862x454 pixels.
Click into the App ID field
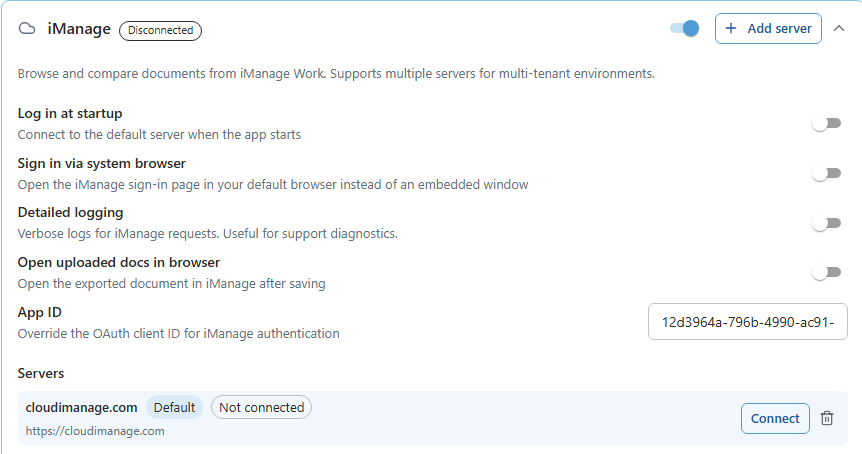tap(748, 322)
